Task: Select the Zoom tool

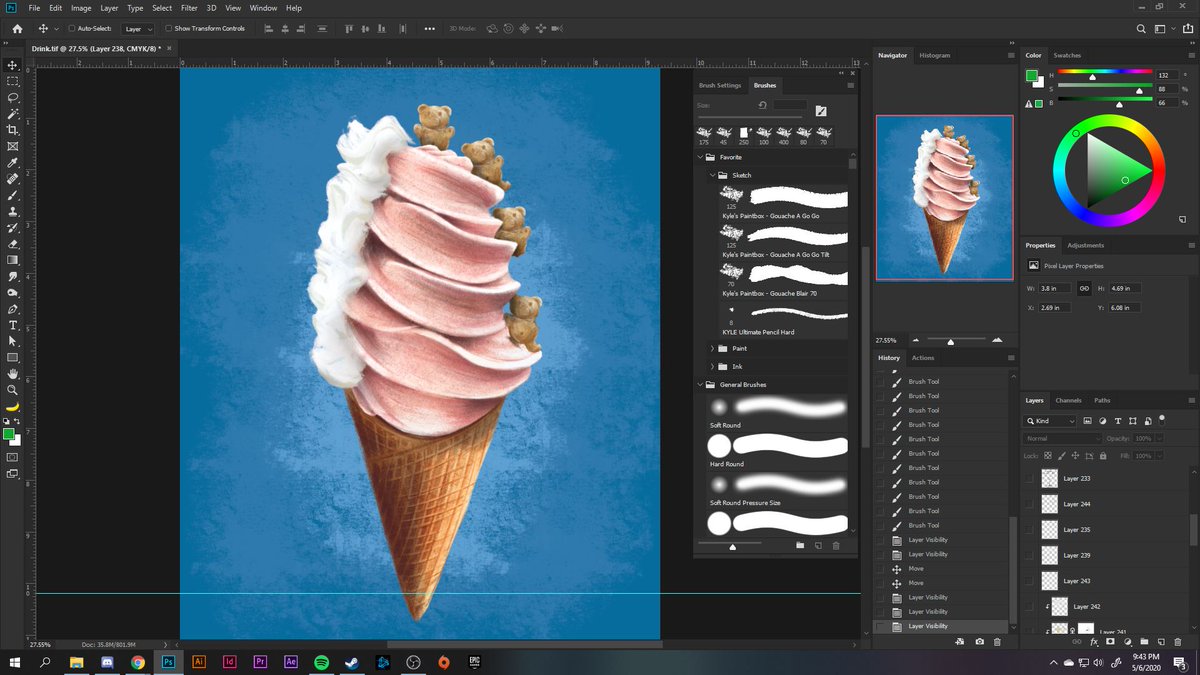Action: [x=12, y=390]
